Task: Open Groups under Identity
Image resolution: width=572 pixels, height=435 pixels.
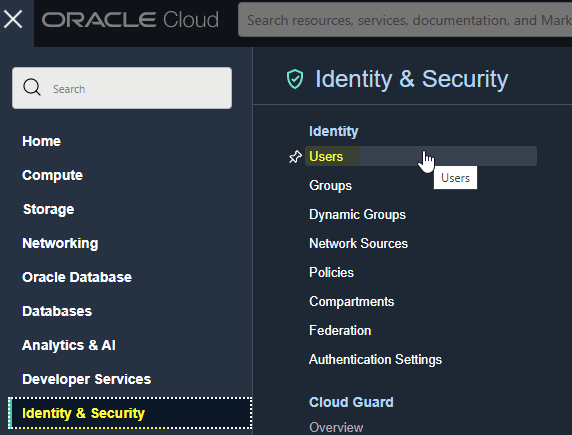Action: (x=330, y=185)
